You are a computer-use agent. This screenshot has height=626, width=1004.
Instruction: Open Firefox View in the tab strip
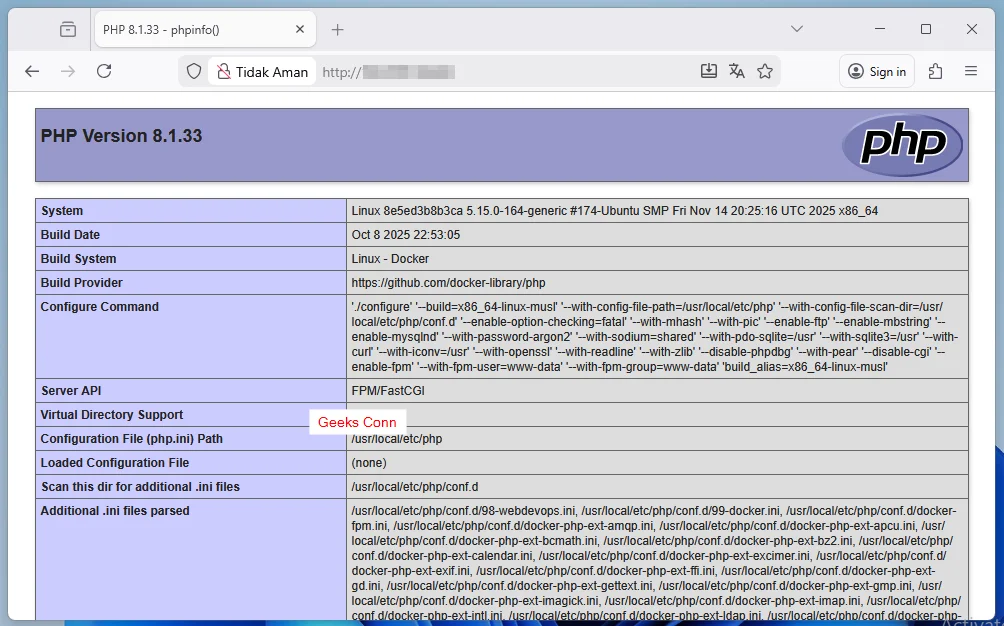[67, 29]
